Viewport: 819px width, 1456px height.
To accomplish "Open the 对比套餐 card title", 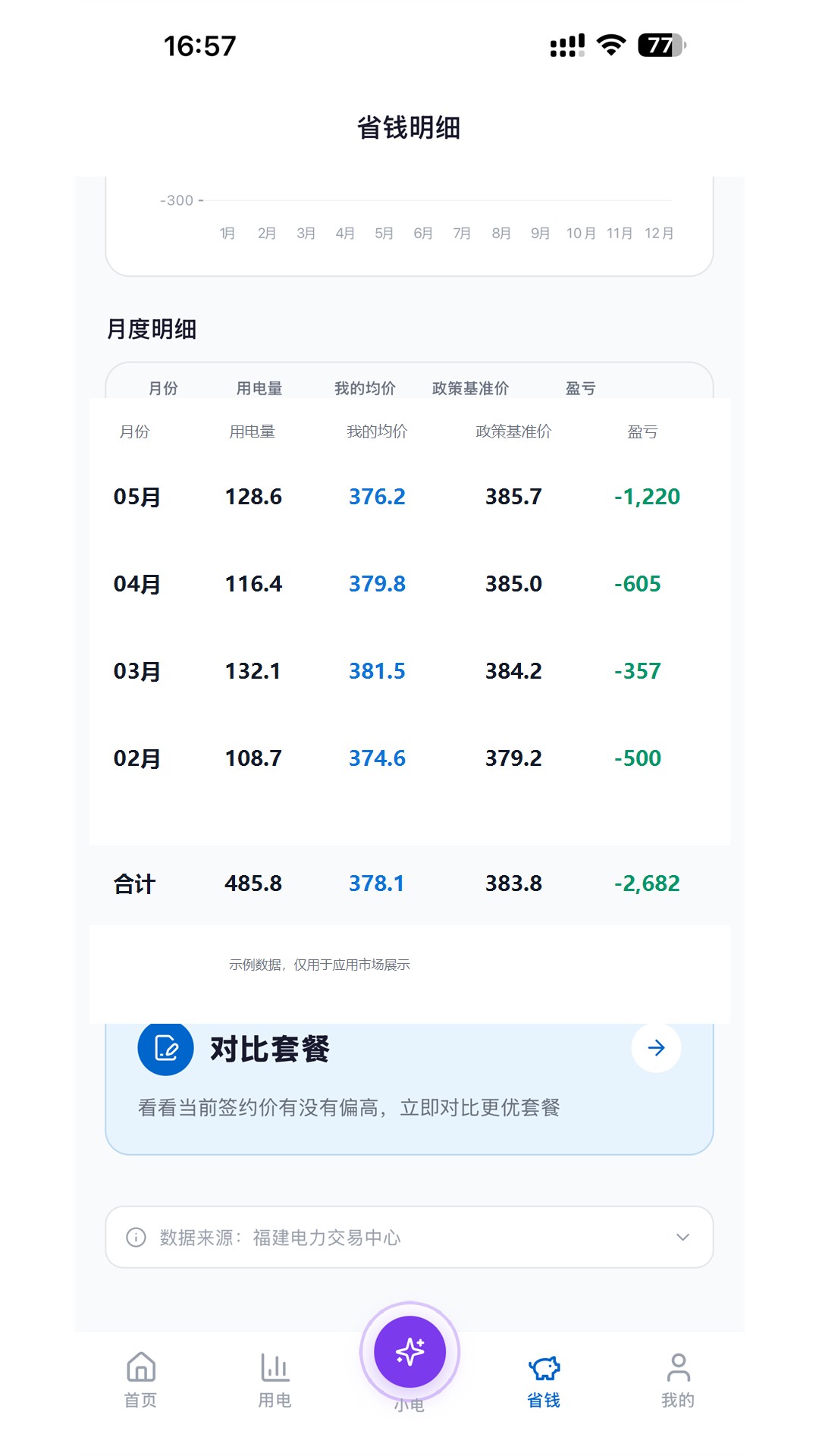I will pyautogui.click(x=269, y=1050).
